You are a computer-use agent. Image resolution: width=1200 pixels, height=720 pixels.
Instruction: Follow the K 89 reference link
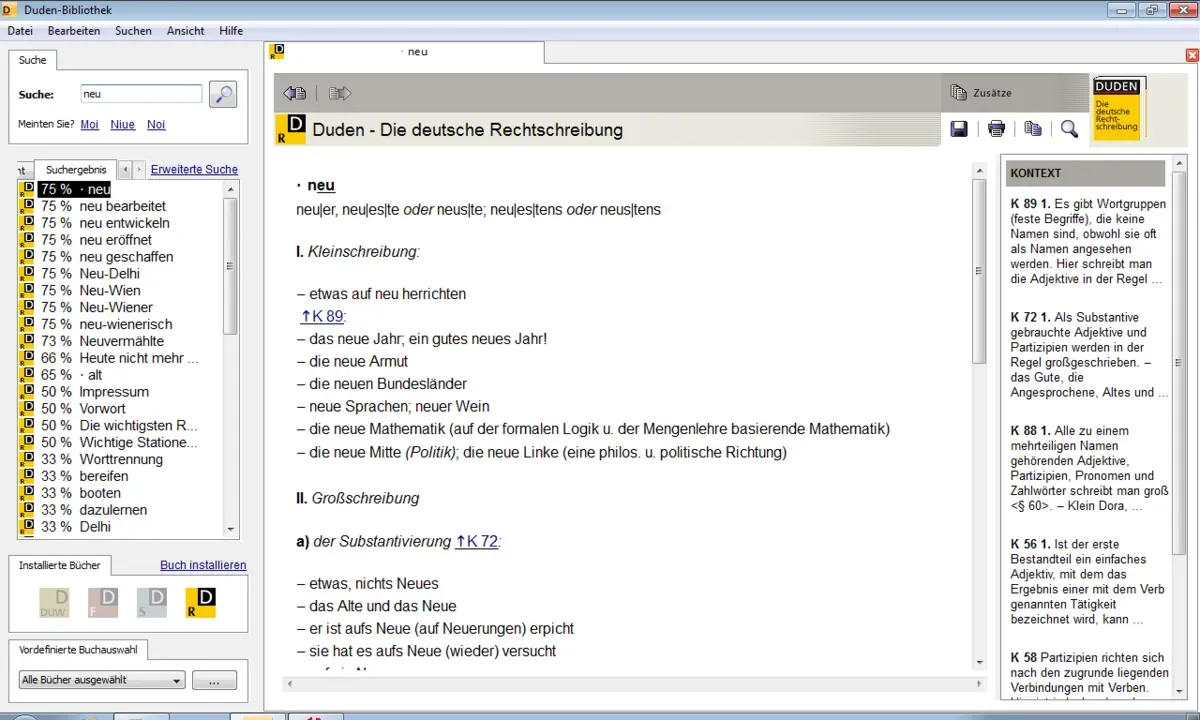322,316
